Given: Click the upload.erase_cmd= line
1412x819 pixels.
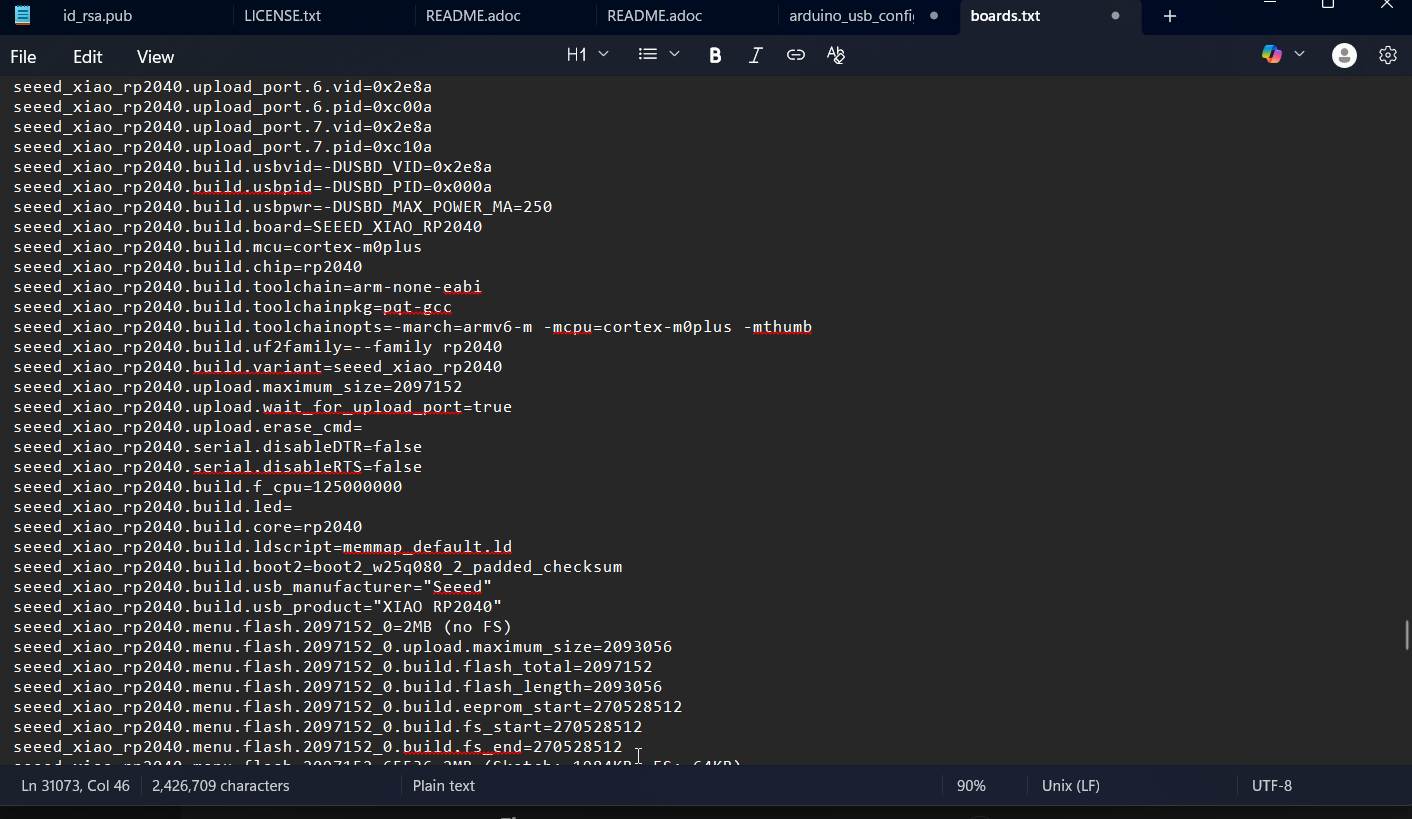Looking at the screenshot, I should click(188, 427).
